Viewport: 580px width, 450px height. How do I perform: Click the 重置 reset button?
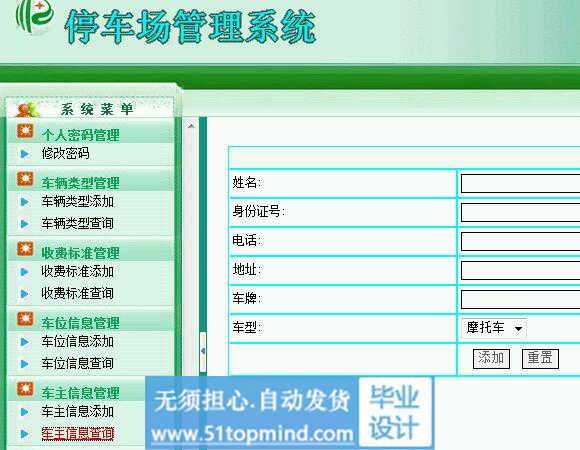coord(540,359)
